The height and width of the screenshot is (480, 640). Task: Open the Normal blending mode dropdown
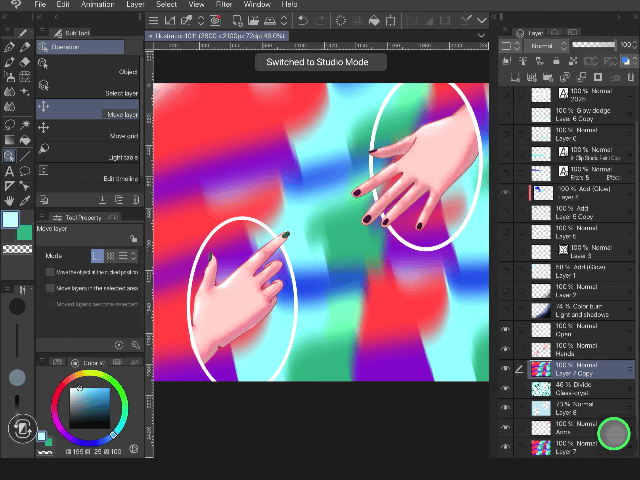coord(546,46)
